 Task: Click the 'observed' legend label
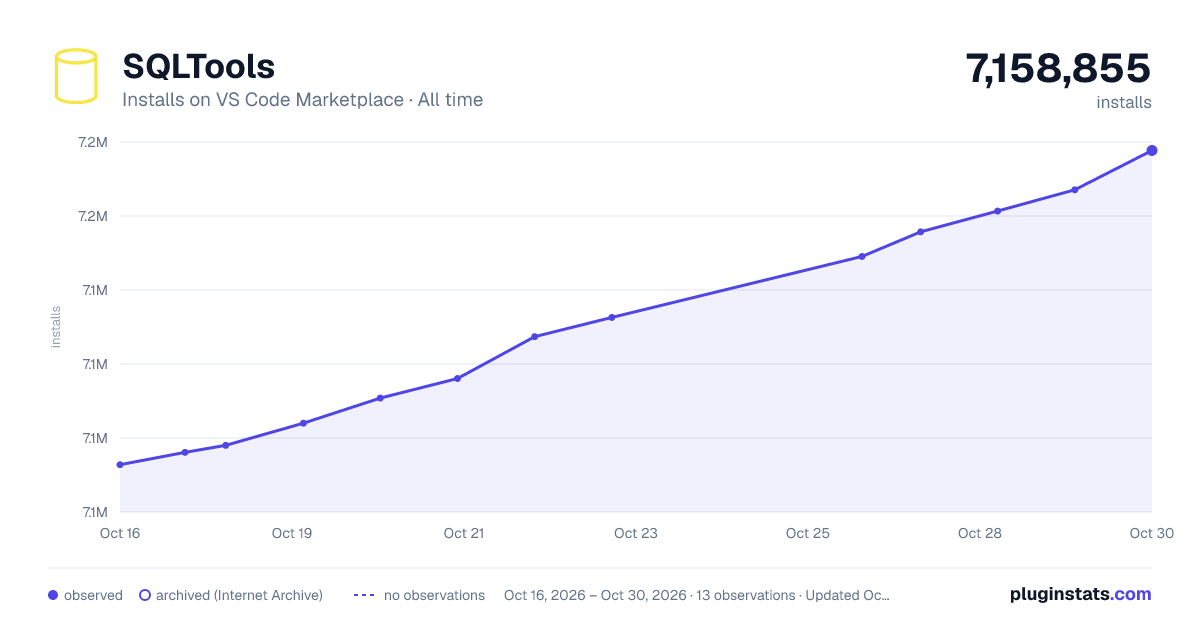93,595
